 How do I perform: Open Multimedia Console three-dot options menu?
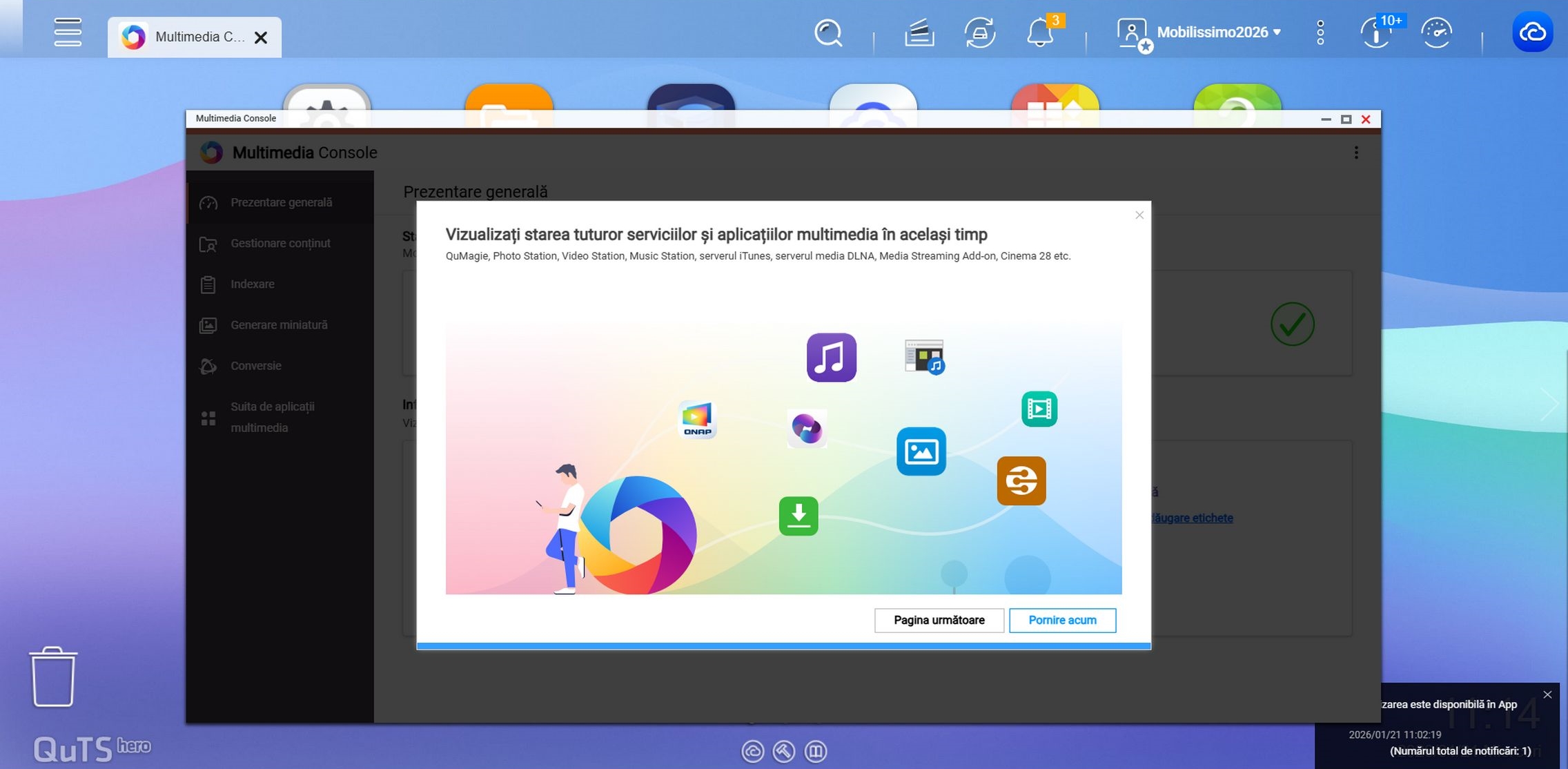[x=1356, y=153]
